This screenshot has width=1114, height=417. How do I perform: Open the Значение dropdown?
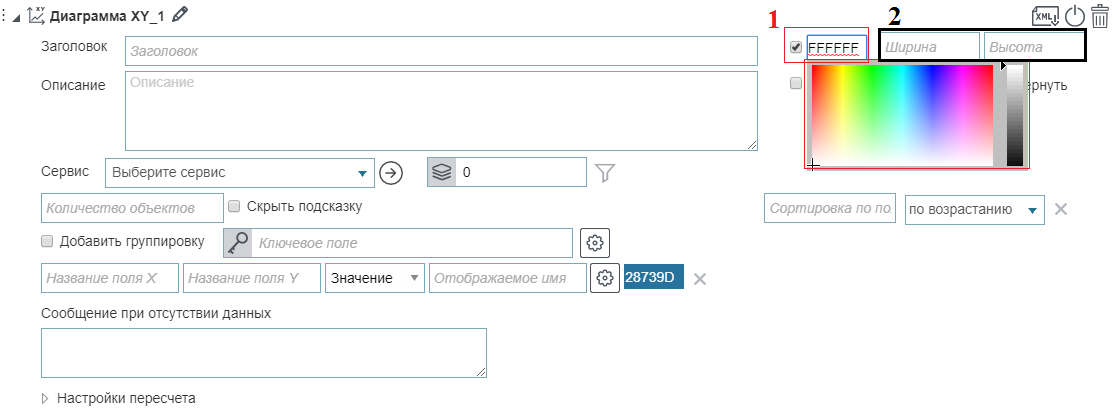coord(374,278)
